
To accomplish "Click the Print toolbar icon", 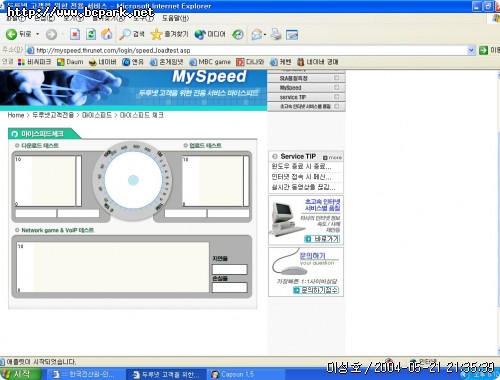I will (x=276, y=34).
